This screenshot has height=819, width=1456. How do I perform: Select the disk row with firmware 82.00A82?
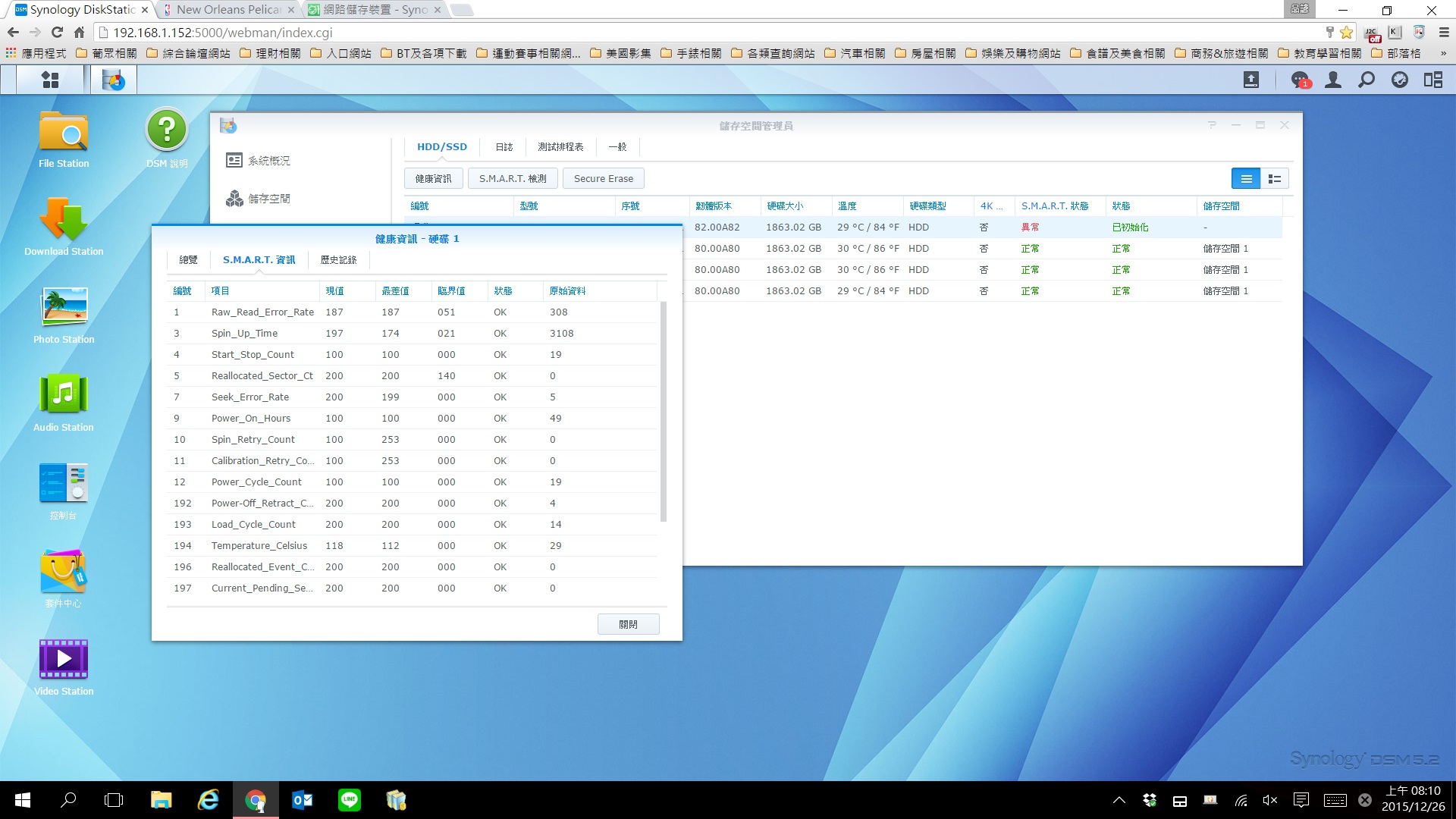[x=843, y=227]
